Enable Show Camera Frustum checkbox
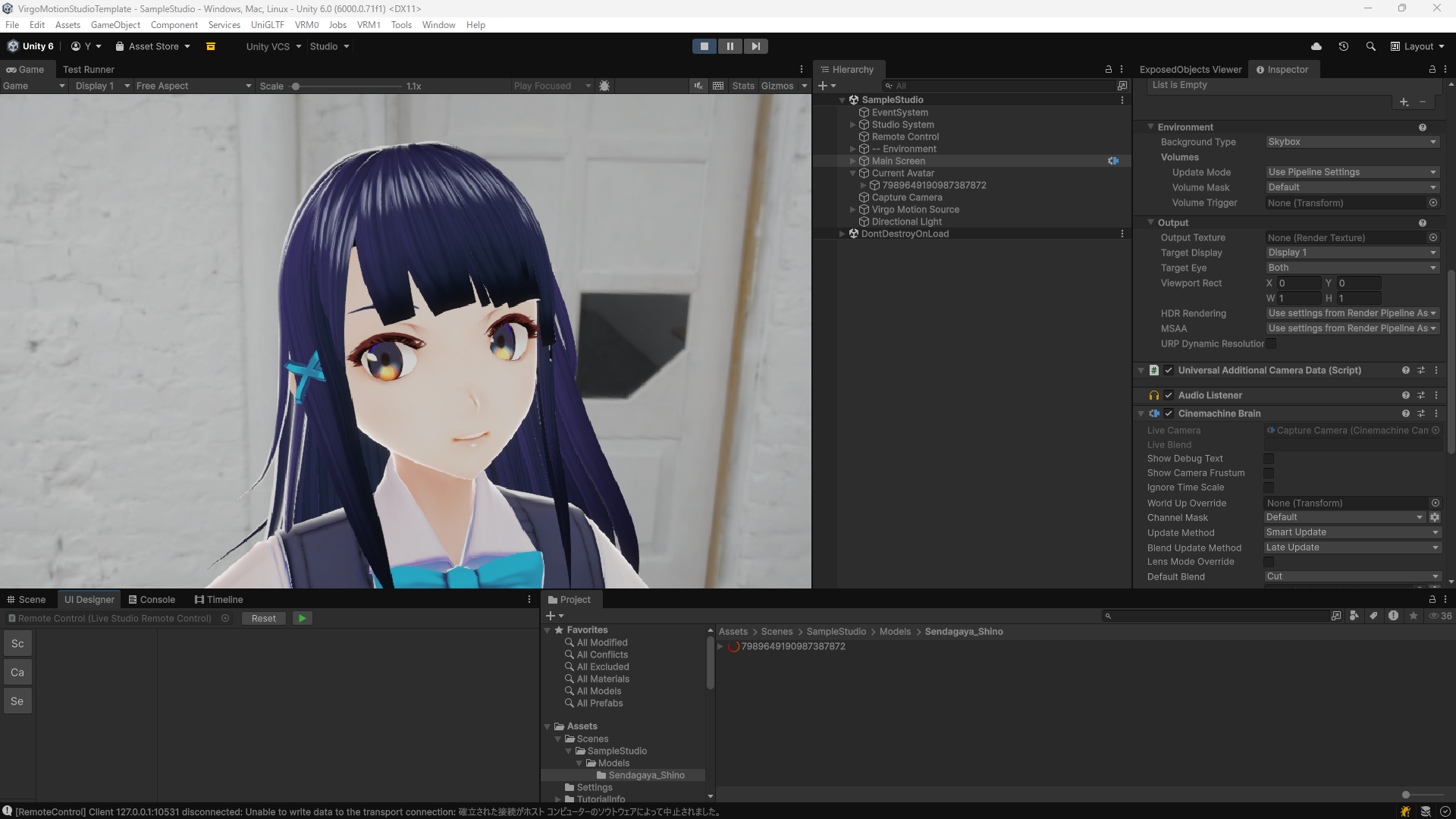This screenshot has width=1456, height=819. pyautogui.click(x=1269, y=473)
